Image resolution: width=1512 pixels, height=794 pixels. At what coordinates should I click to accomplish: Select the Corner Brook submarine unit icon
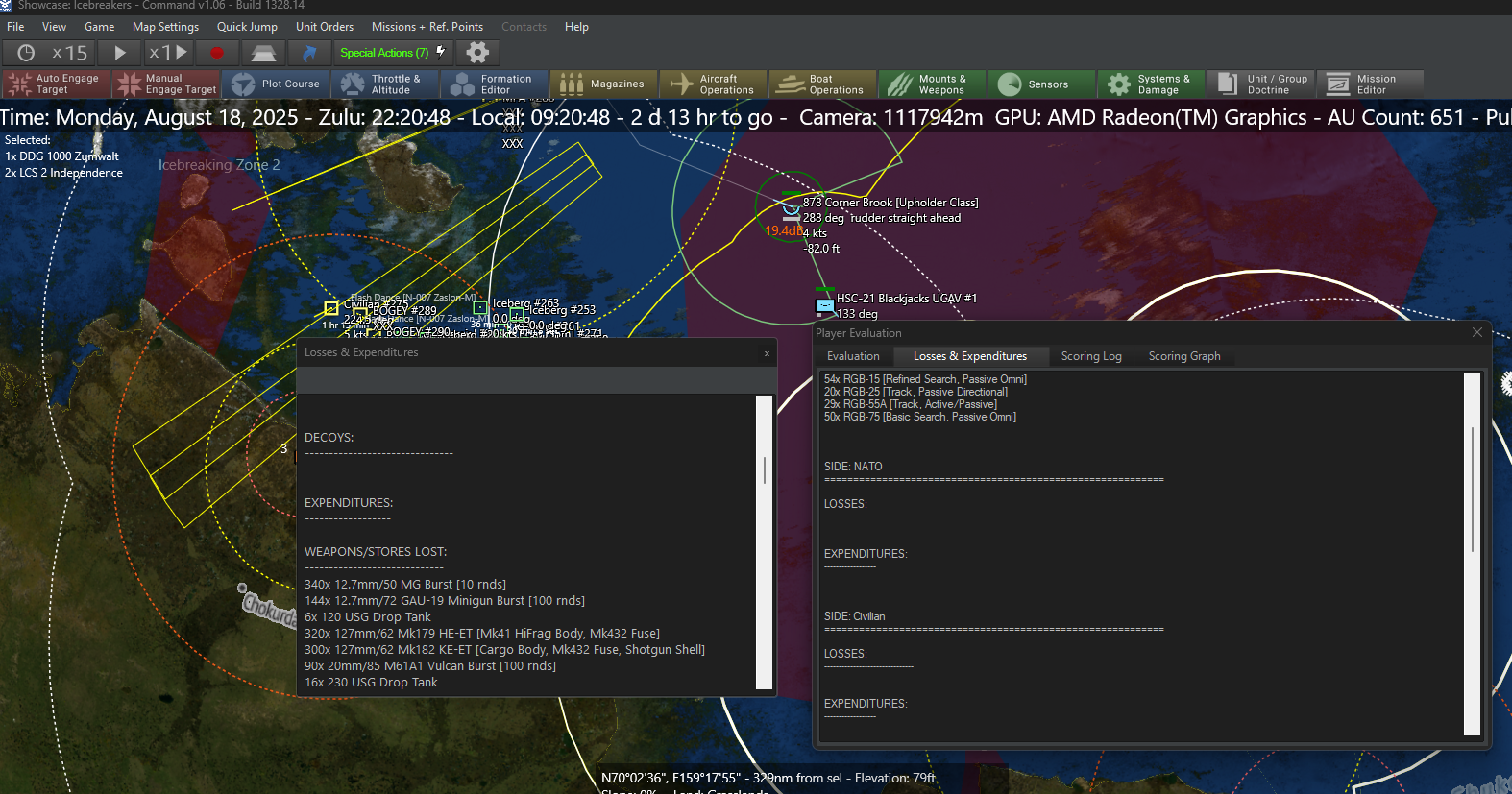tap(791, 210)
